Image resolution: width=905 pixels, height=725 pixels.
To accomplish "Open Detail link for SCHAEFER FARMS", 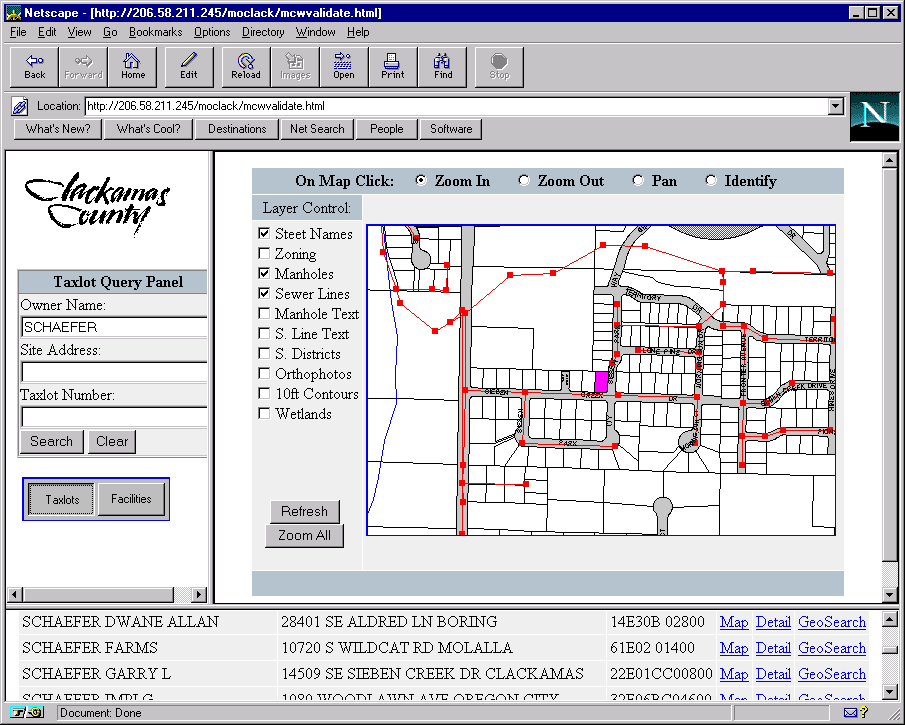I will [773, 648].
